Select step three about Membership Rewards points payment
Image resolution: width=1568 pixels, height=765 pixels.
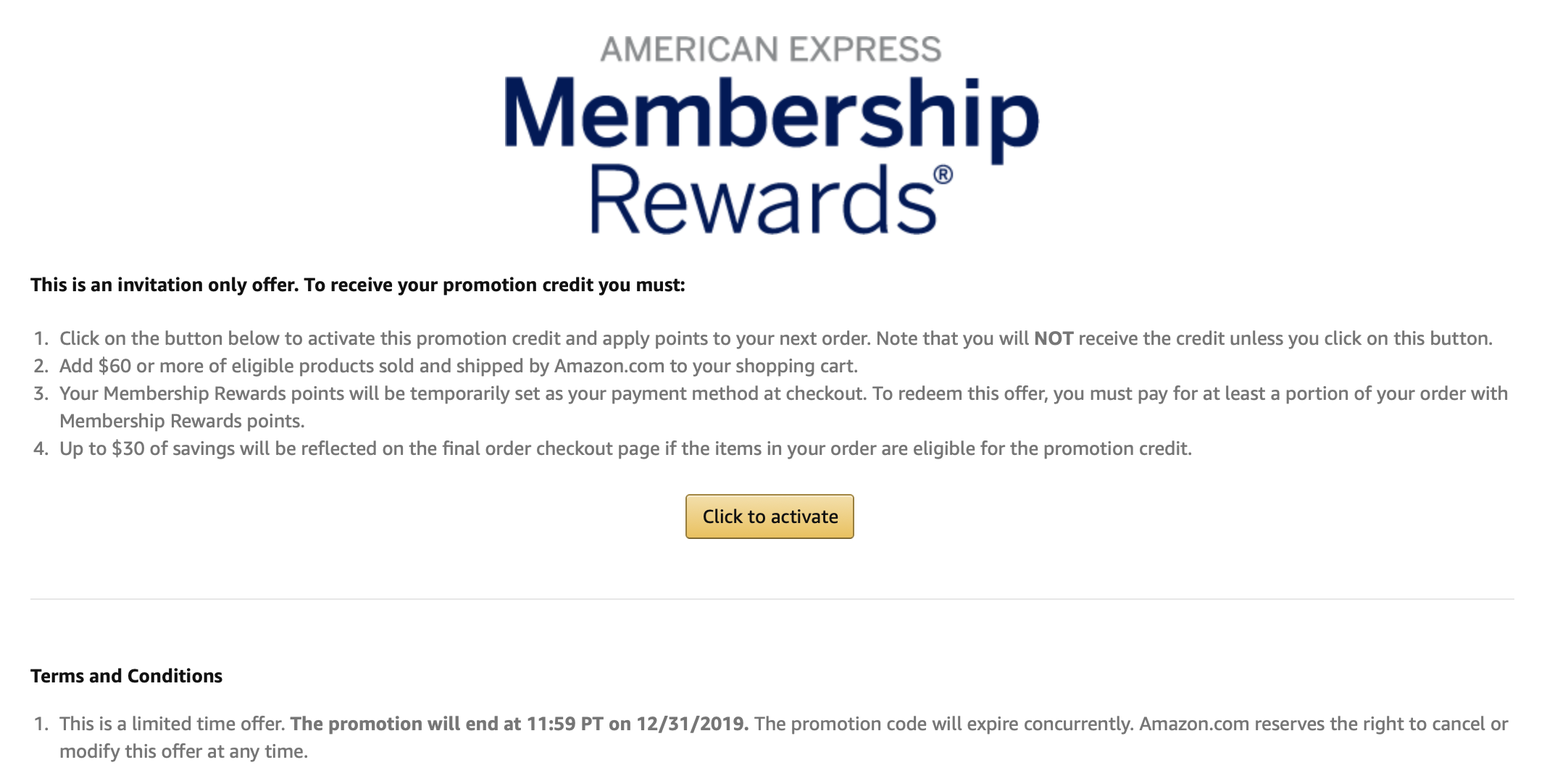tap(783, 407)
